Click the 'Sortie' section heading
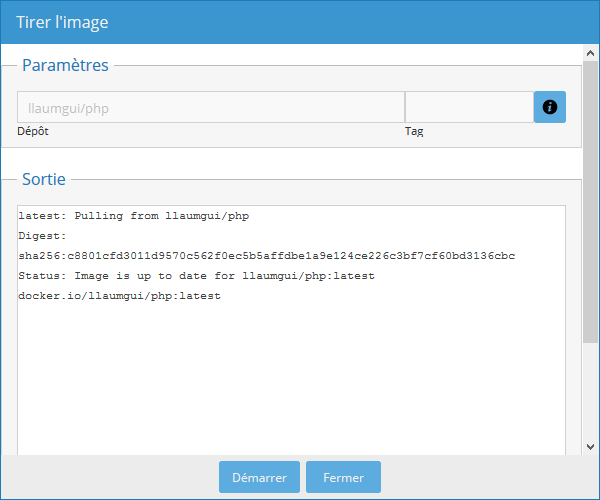 (44, 180)
